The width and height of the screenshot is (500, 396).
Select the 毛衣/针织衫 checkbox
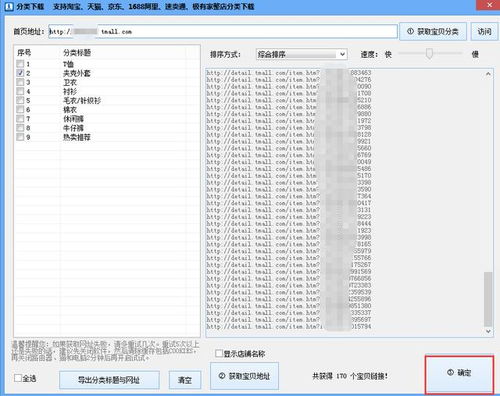coord(20,100)
